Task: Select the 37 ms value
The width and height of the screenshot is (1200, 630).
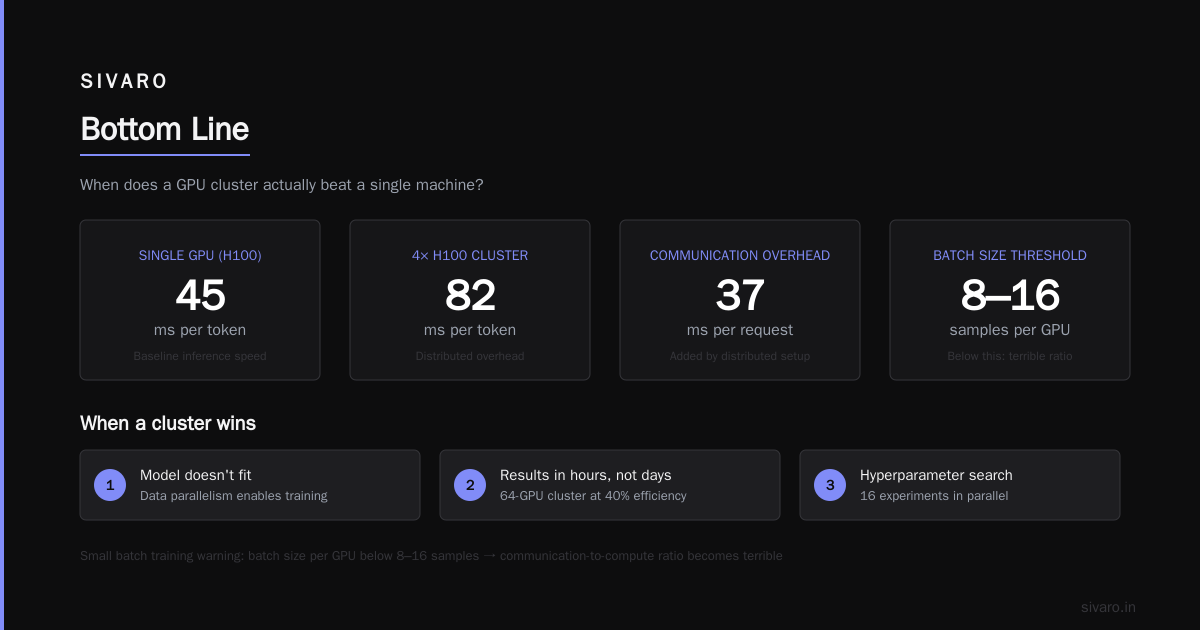Action: pos(740,295)
